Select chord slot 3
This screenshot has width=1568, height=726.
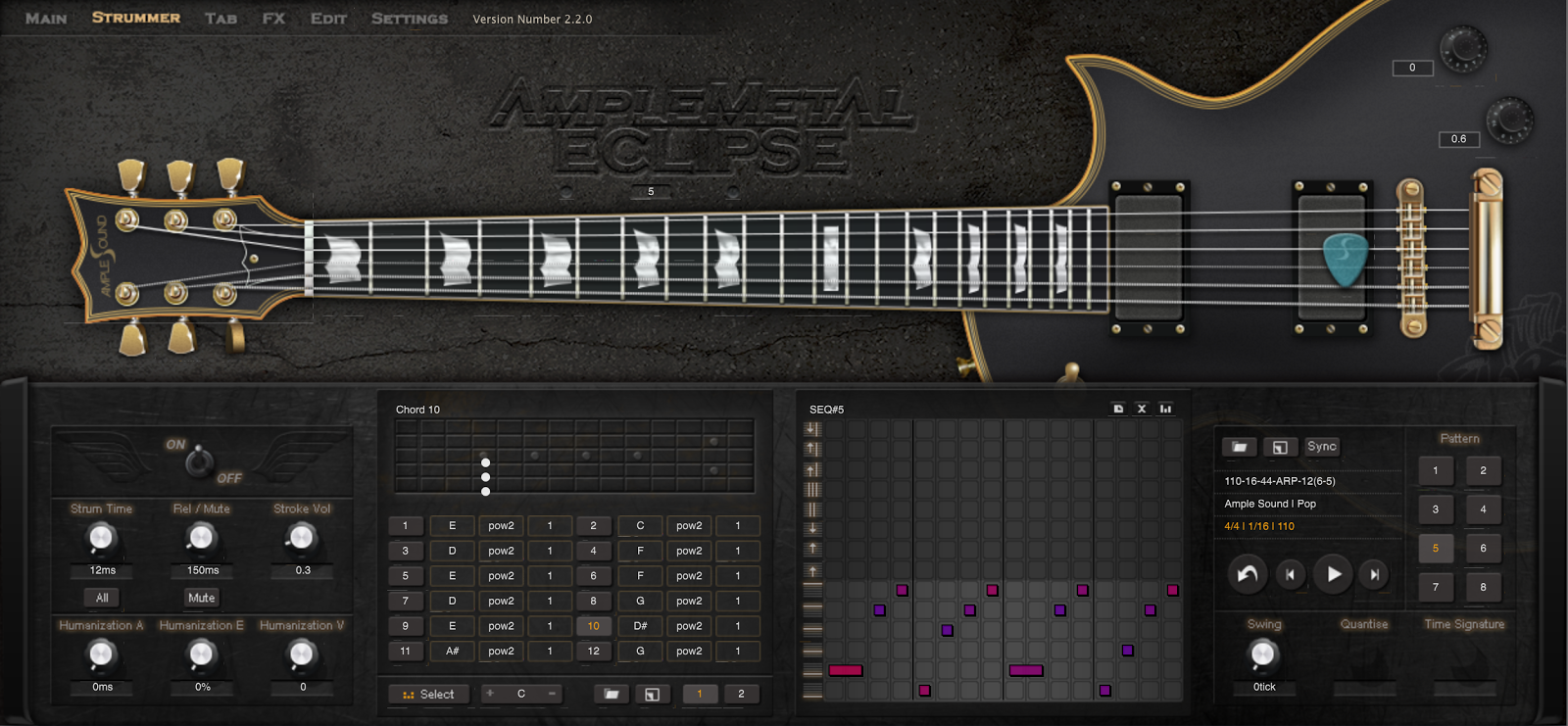406,552
